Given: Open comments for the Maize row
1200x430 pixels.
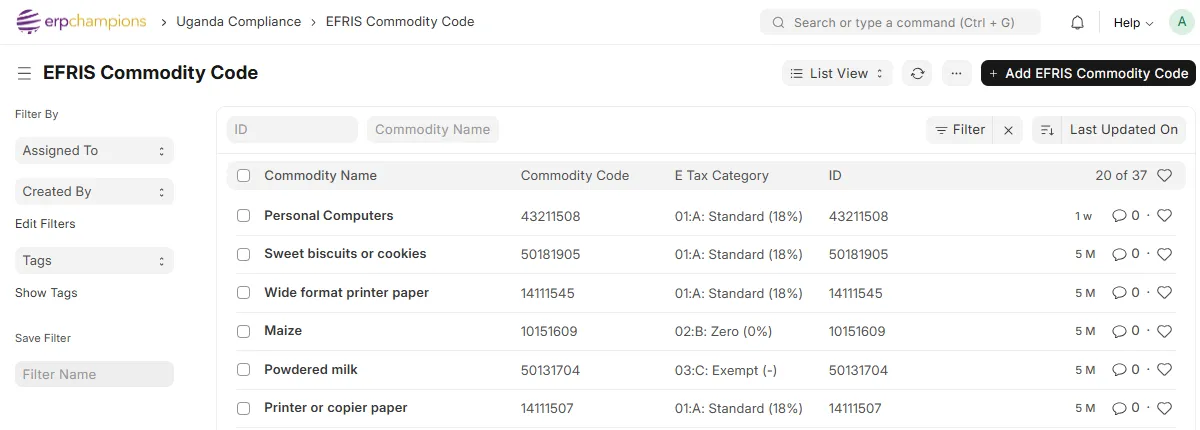Looking at the screenshot, I should [x=1126, y=331].
